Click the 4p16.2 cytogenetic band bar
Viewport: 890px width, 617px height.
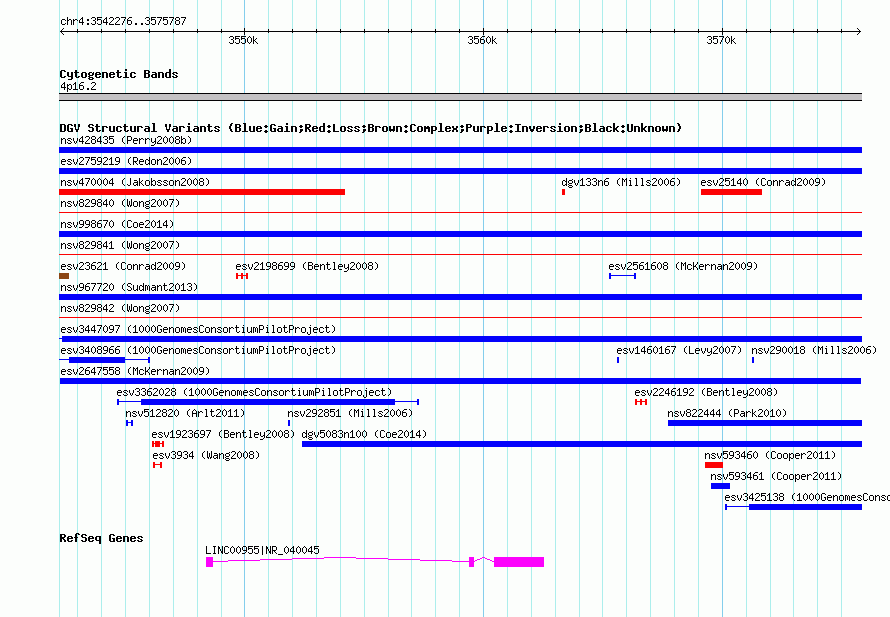click(460, 97)
